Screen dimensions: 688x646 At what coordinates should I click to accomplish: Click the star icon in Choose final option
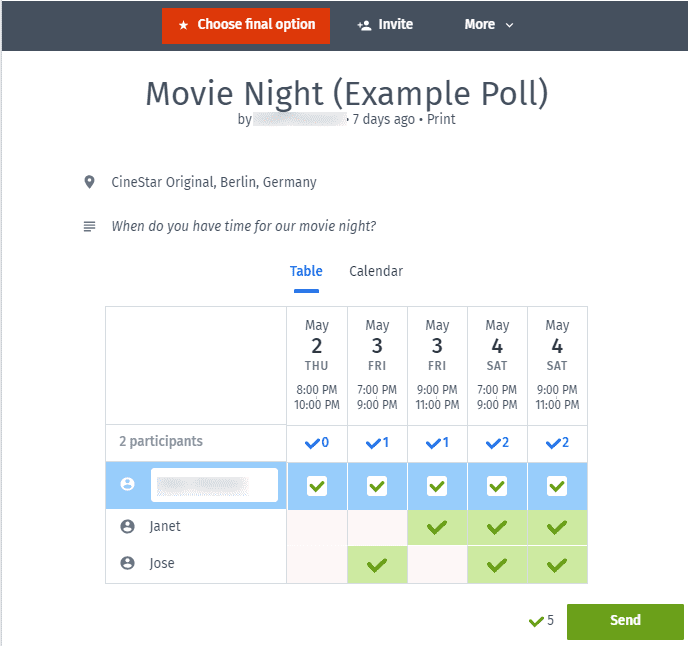[x=183, y=25]
